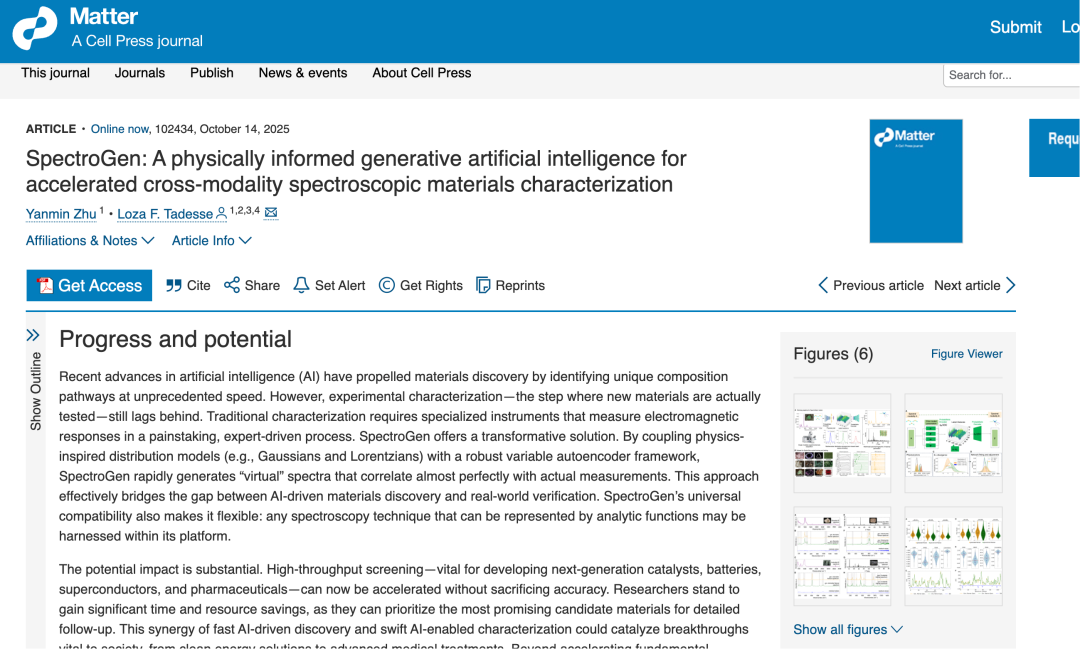Expand Affiliations & Notes section
1080x649 pixels.
(x=90, y=240)
